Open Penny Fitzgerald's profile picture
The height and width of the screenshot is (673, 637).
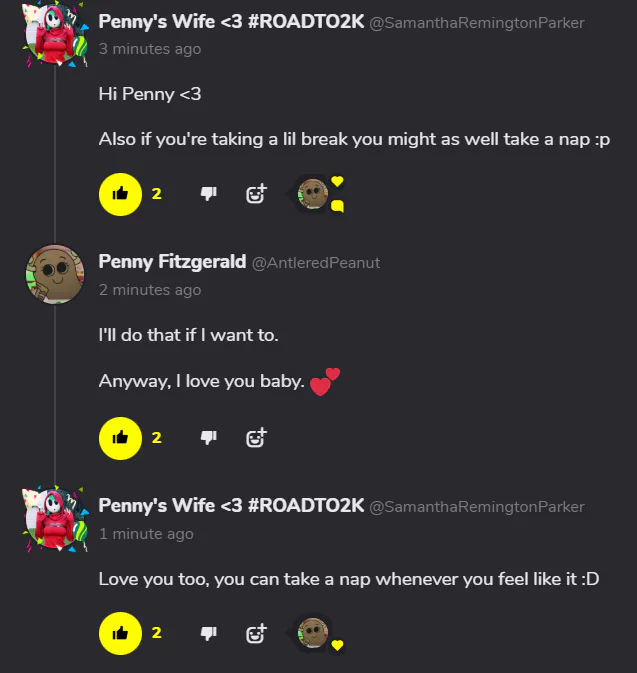54,273
